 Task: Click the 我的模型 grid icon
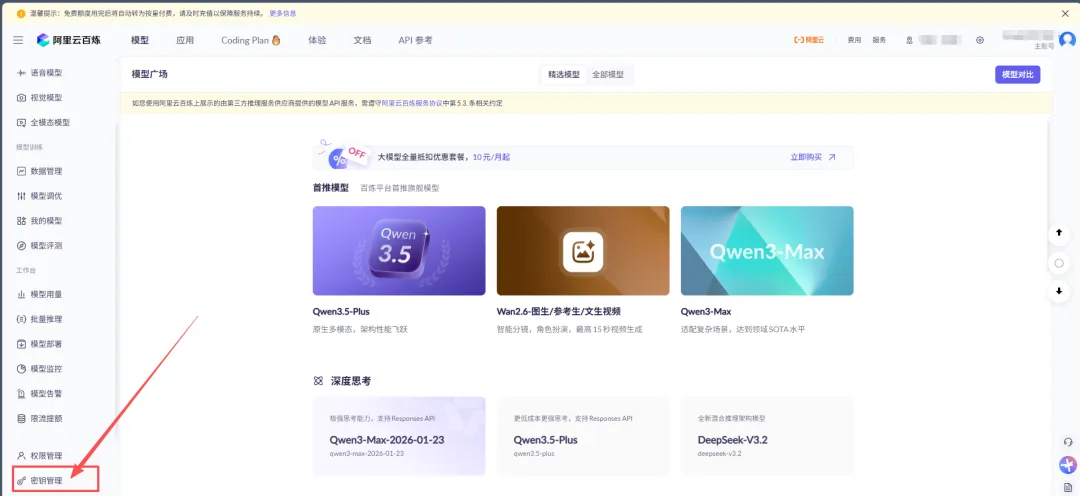click(x=21, y=220)
